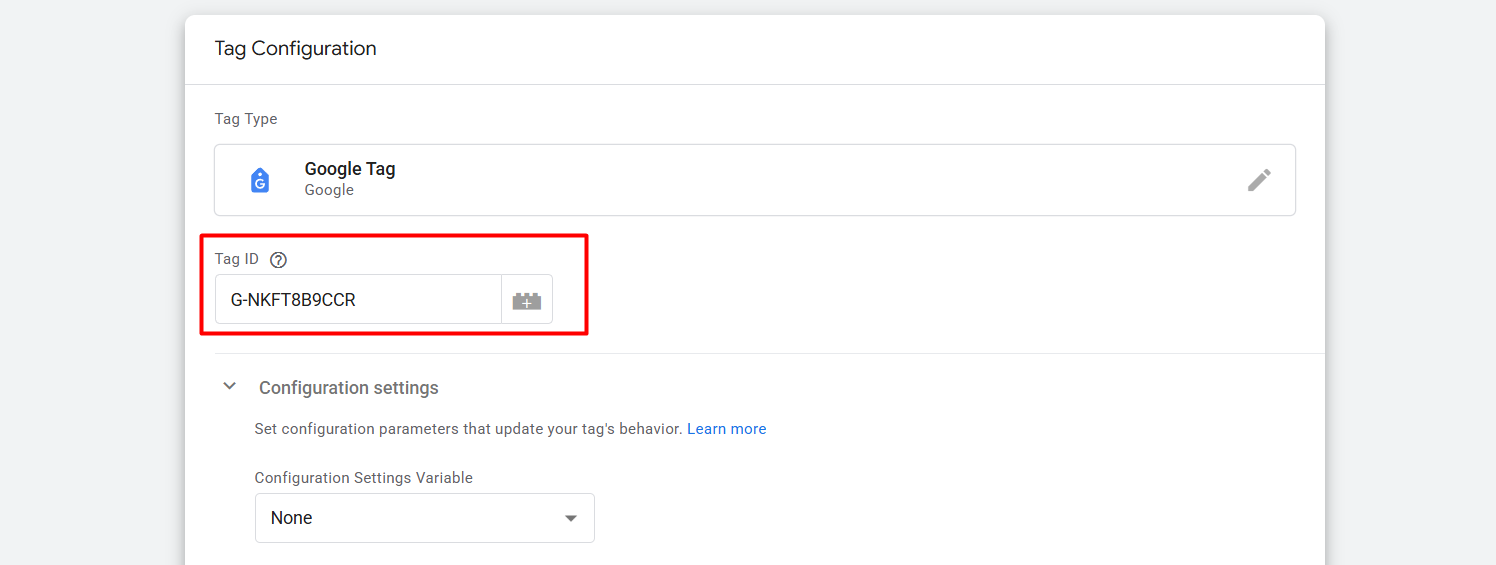
Task: Click into the Tag ID field G-NKFT8B9CCR
Action: (x=358, y=300)
